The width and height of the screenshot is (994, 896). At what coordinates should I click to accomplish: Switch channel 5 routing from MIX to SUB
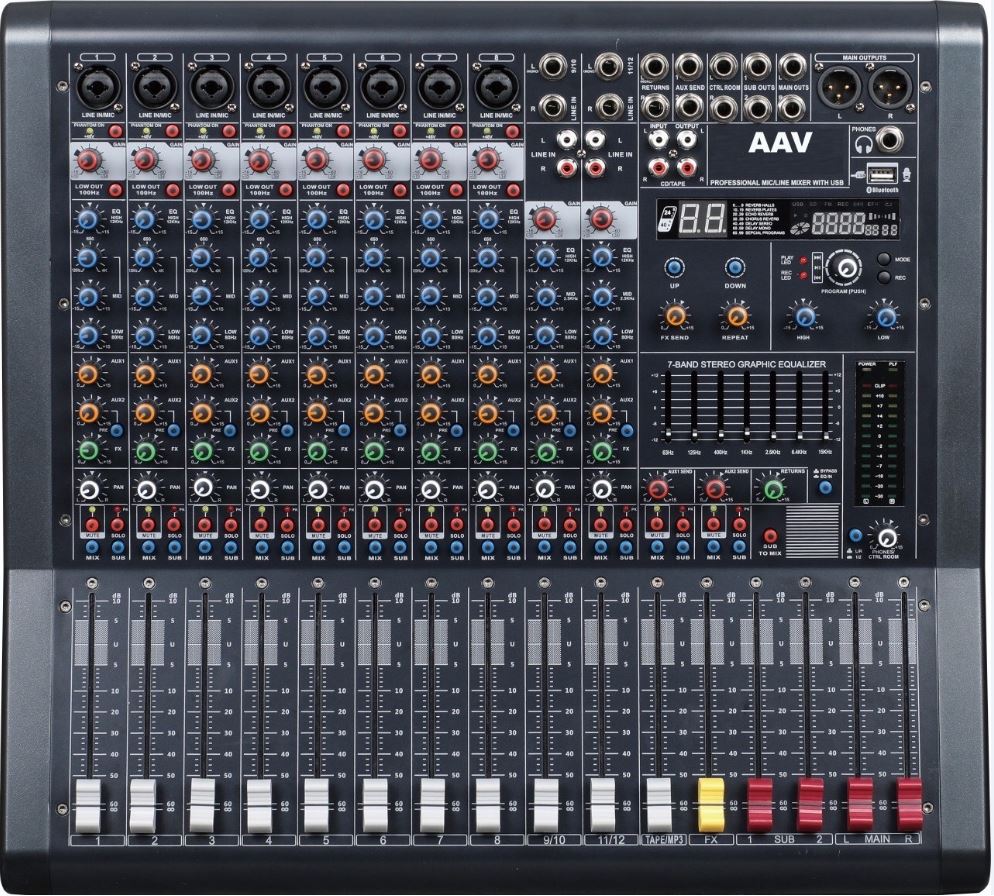tap(342, 547)
